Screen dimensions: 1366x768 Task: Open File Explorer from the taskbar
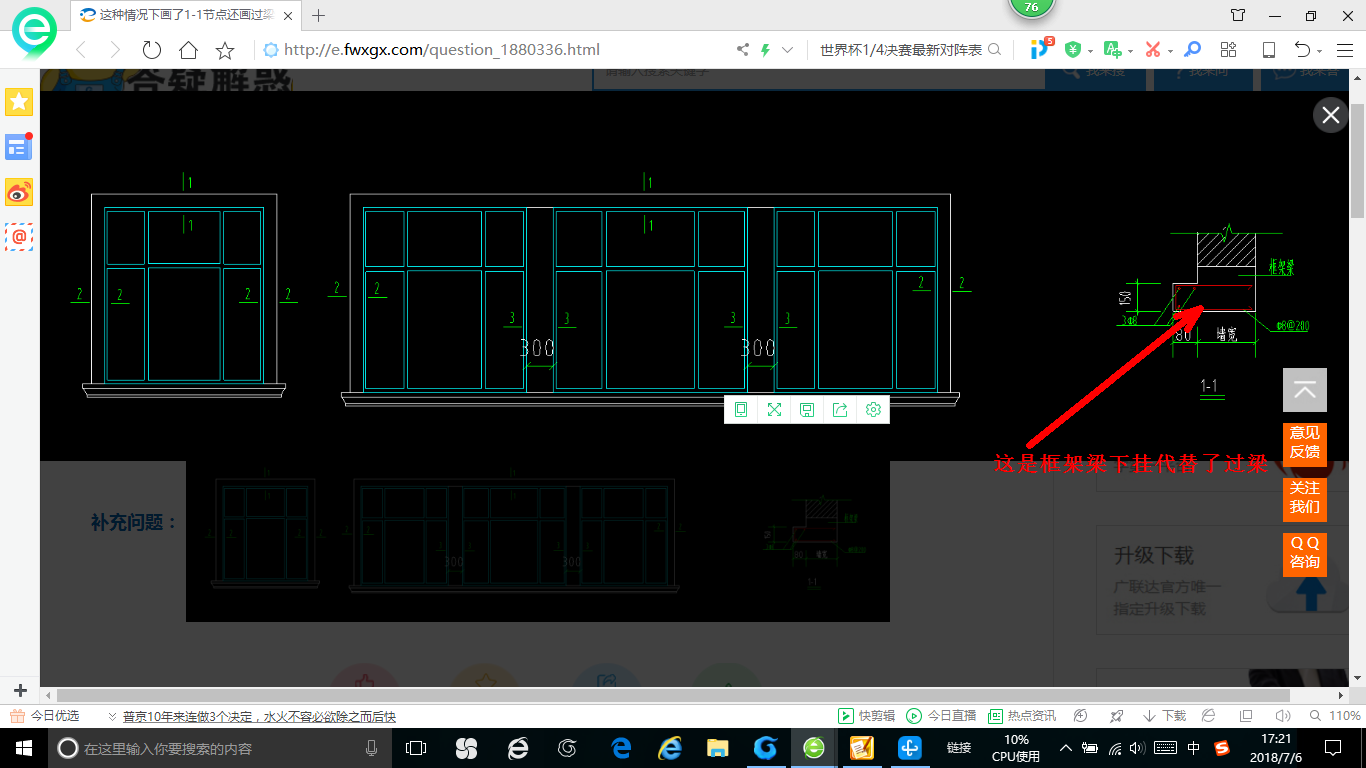pyautogui.click(x=717, y=748)
